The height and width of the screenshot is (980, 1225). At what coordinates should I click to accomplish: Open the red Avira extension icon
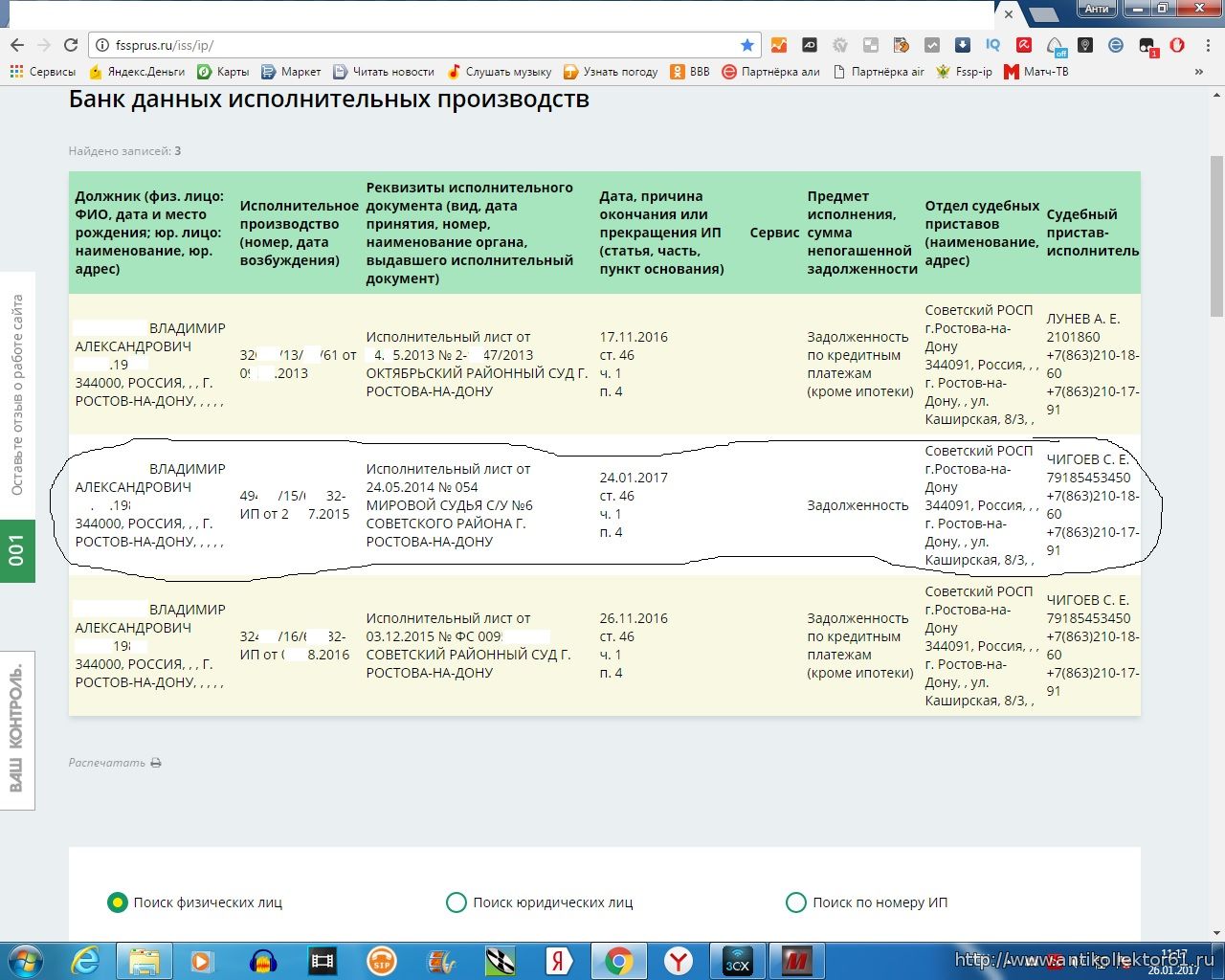click(1023, 45)
